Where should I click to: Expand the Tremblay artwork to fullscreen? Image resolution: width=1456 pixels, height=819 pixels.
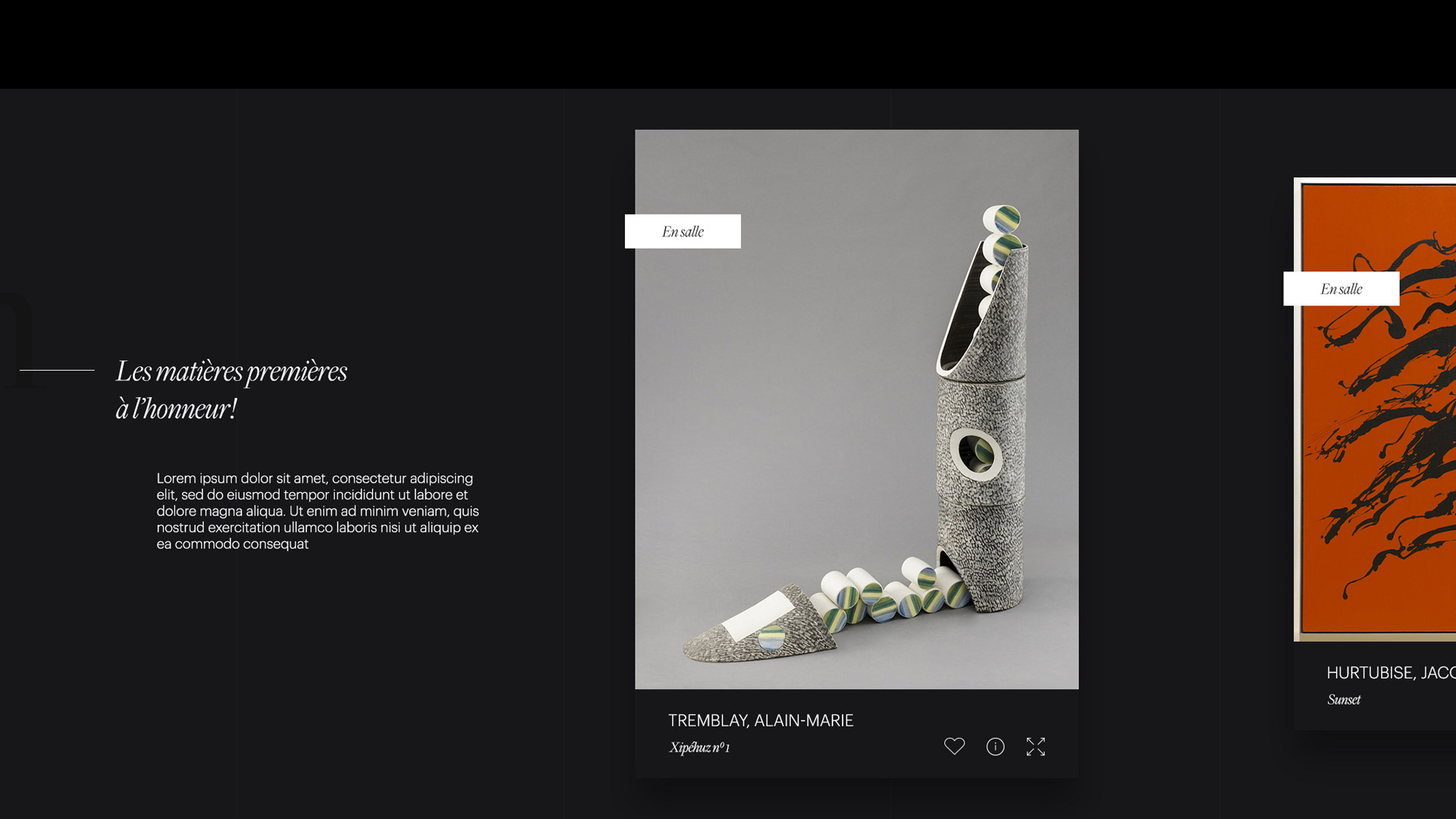pyautogui.click(x=1036, y=747)
